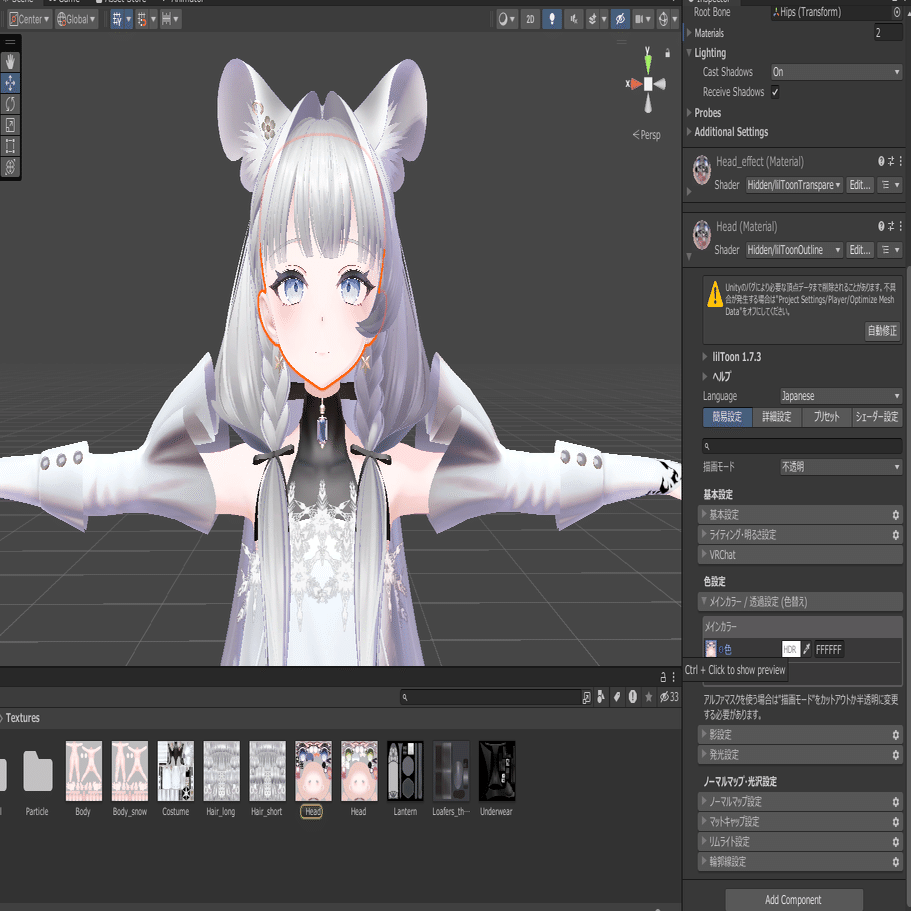The image size is (911, 911).
Task: Click the Search by Label tag icon
Action: click(617, 697)
